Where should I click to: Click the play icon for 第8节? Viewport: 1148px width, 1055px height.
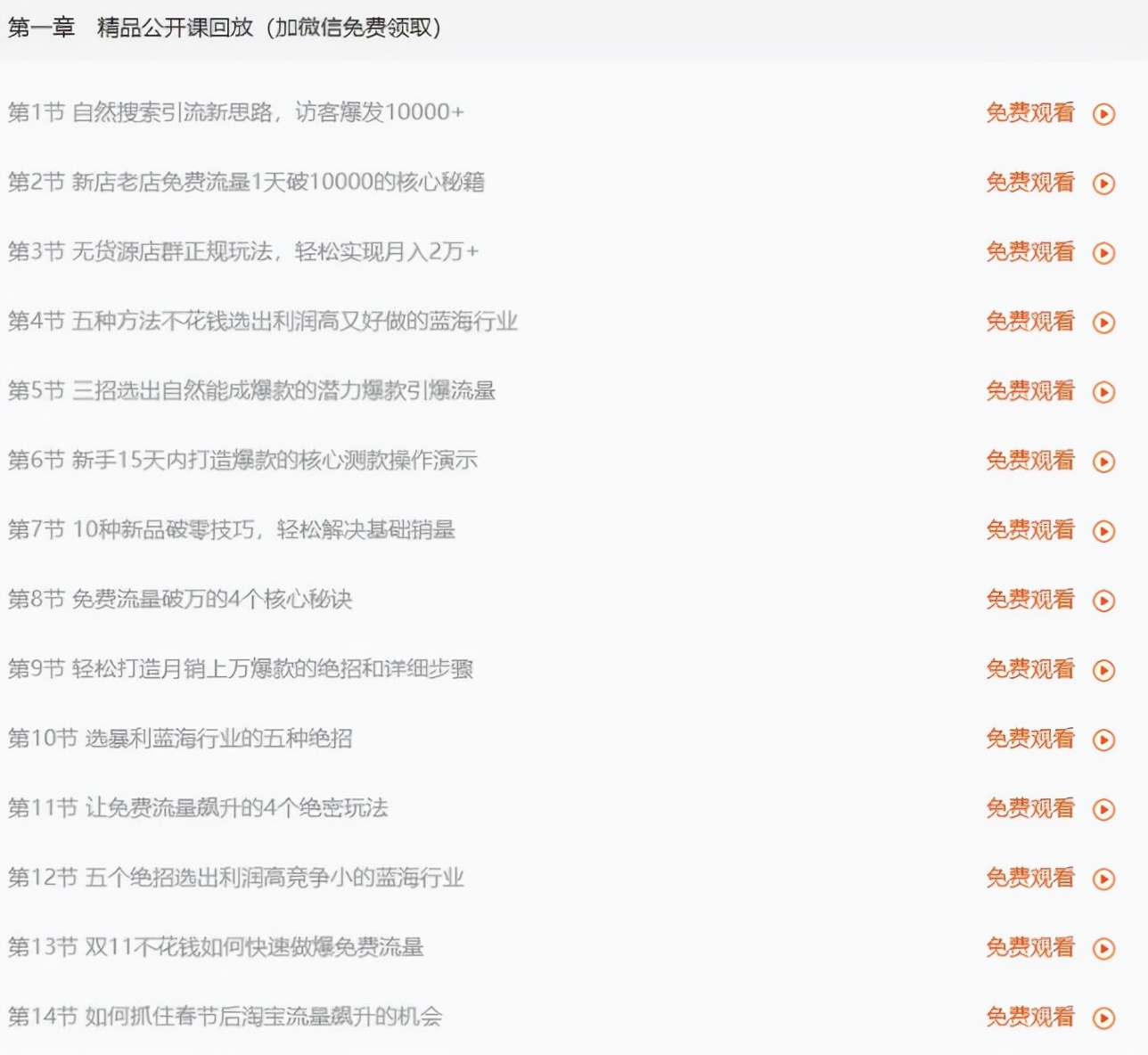coord(1103,601)
